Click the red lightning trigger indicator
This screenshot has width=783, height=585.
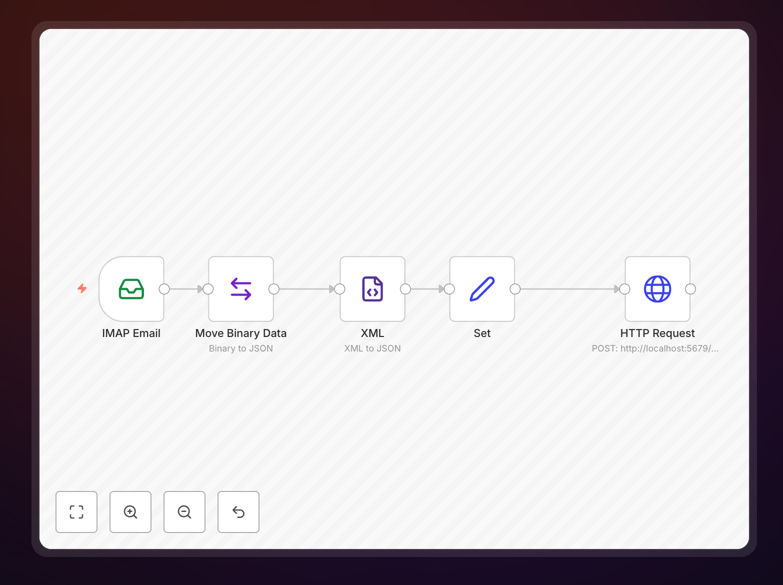82,288
